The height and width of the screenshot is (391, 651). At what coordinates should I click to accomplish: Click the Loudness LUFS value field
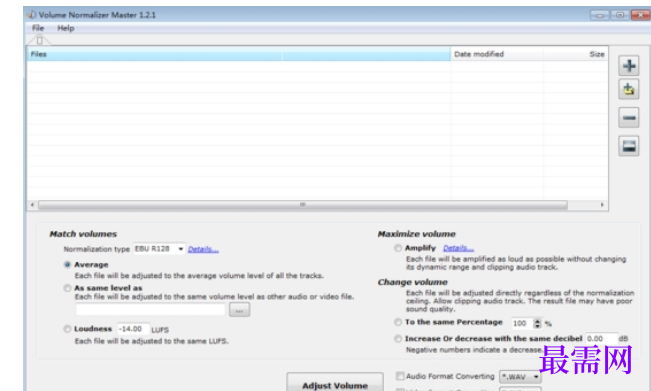(133, 329)
